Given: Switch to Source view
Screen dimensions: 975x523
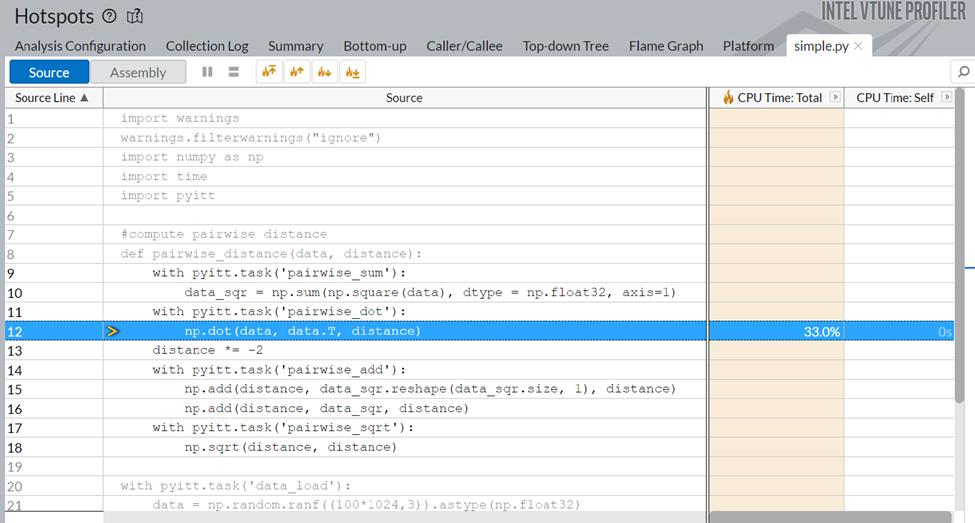Looking at the screenshot, I should (x=49, y=72).
